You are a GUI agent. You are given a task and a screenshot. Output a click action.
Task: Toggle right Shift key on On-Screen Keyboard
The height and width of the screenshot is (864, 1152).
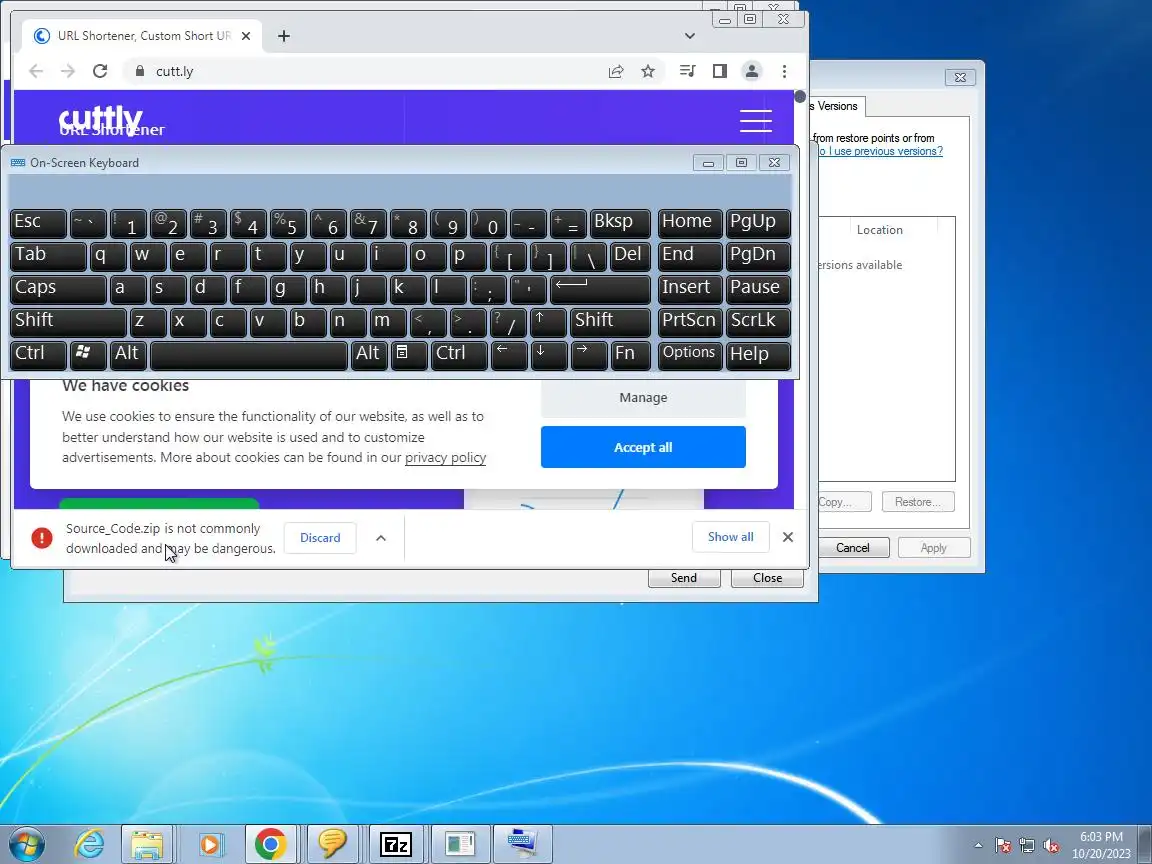(611, 322)
